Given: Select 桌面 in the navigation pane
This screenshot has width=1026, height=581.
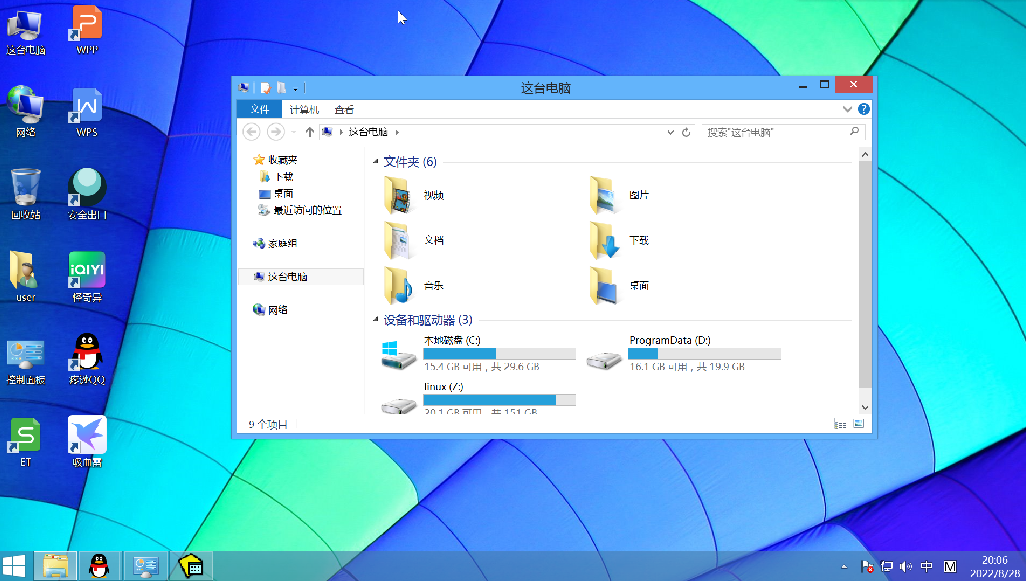Looking at the screenshot, I should (276, 194).
